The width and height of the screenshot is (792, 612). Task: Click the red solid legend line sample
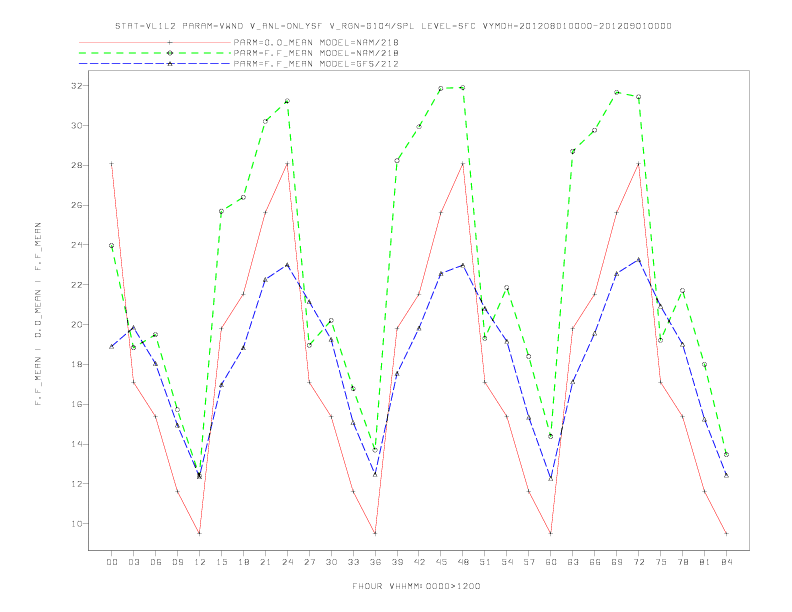(155, 42)
